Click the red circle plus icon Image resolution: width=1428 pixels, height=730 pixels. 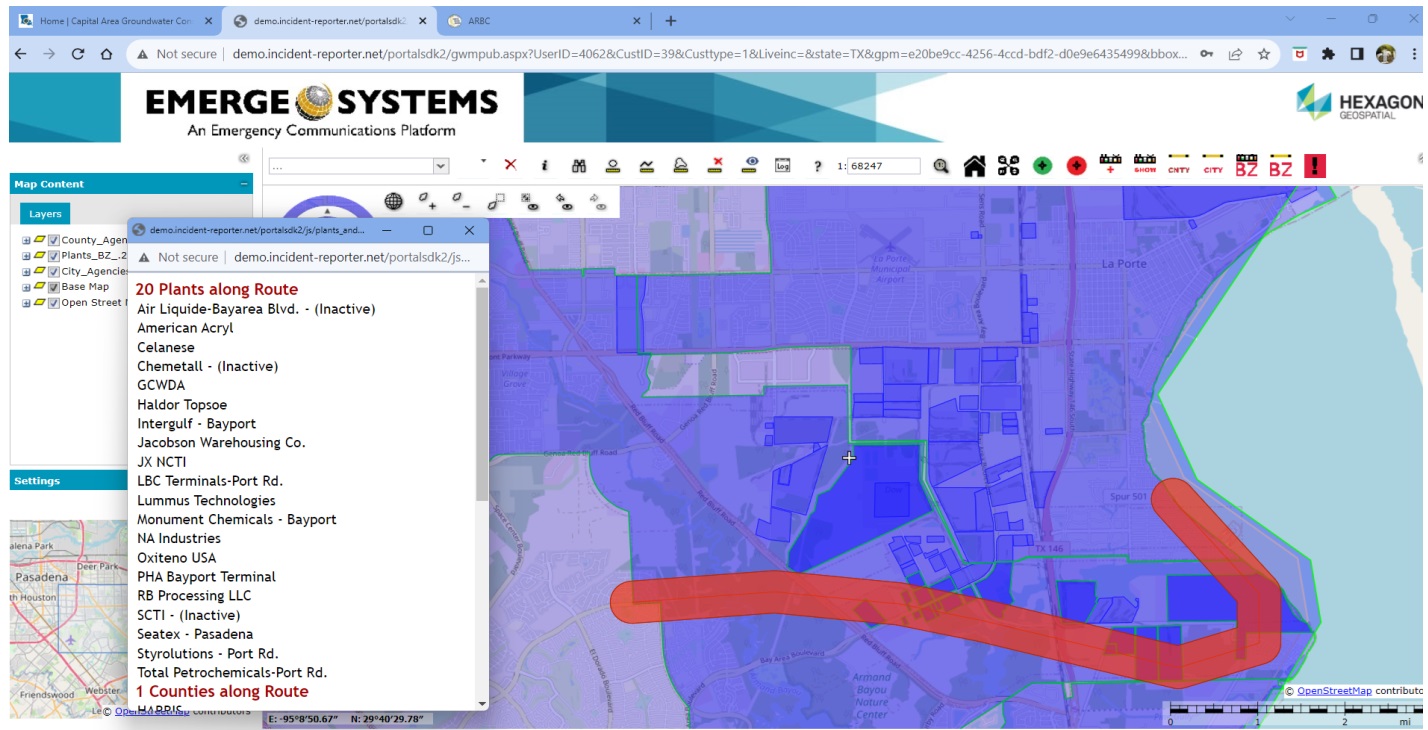[x=1076, y=166]
